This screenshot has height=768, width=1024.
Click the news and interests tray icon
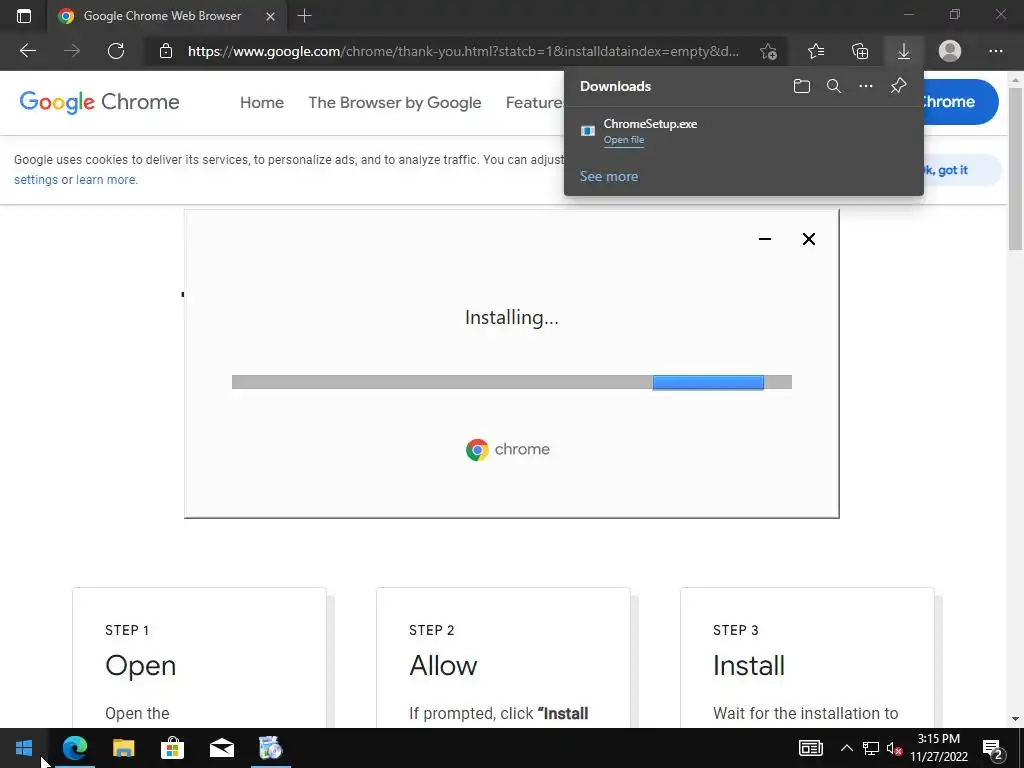coord(811,748)
